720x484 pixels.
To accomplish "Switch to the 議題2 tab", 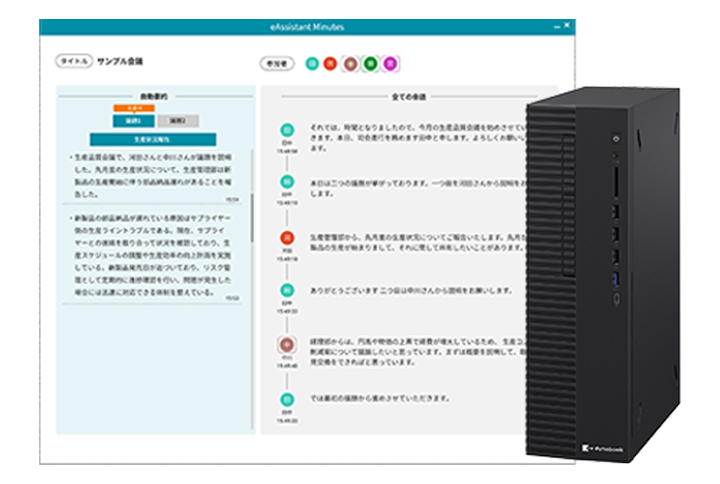I will tap(177, 121).
